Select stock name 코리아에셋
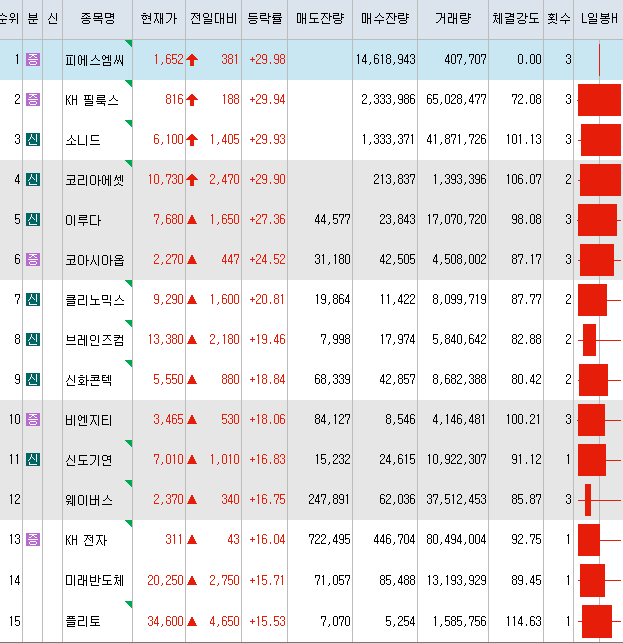Viewport: 623px width, 643px height. click(94, 180)
